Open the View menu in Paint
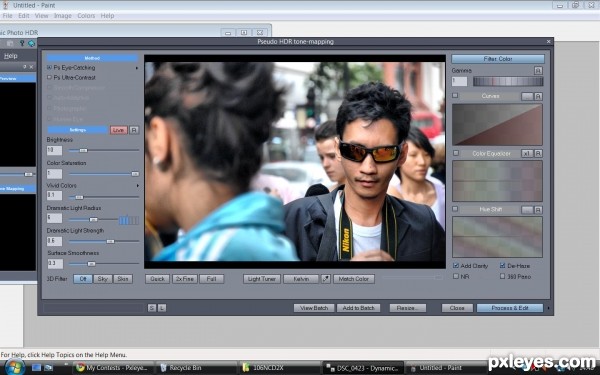This screenshot has height=375, width=600. tap(41, 16)
